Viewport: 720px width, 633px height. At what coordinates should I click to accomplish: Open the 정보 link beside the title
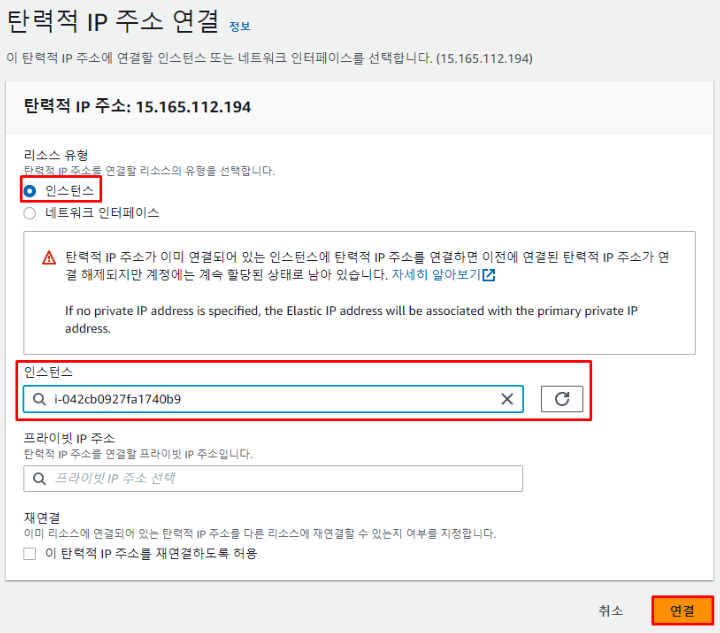[240, 26]
